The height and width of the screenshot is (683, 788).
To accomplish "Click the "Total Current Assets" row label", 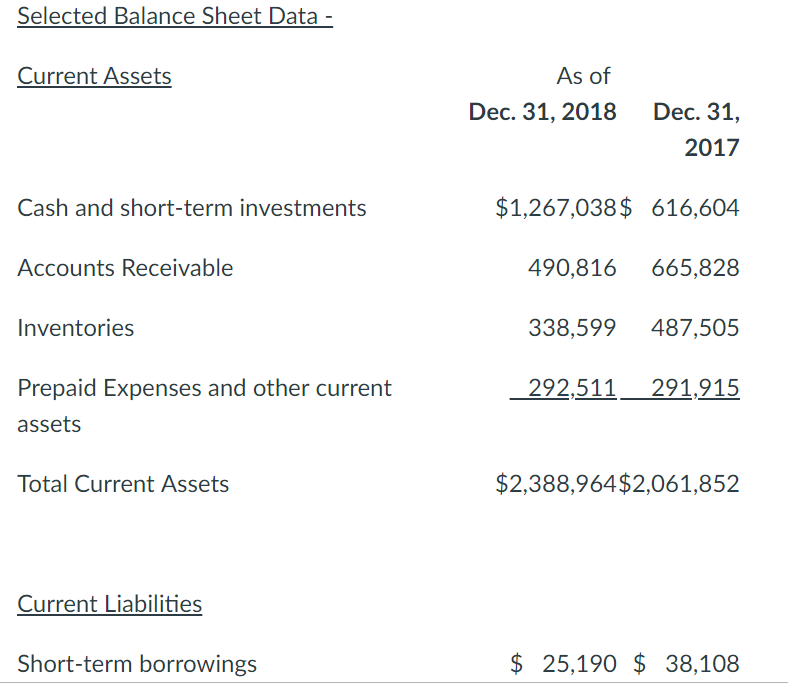I will (123, 484).
